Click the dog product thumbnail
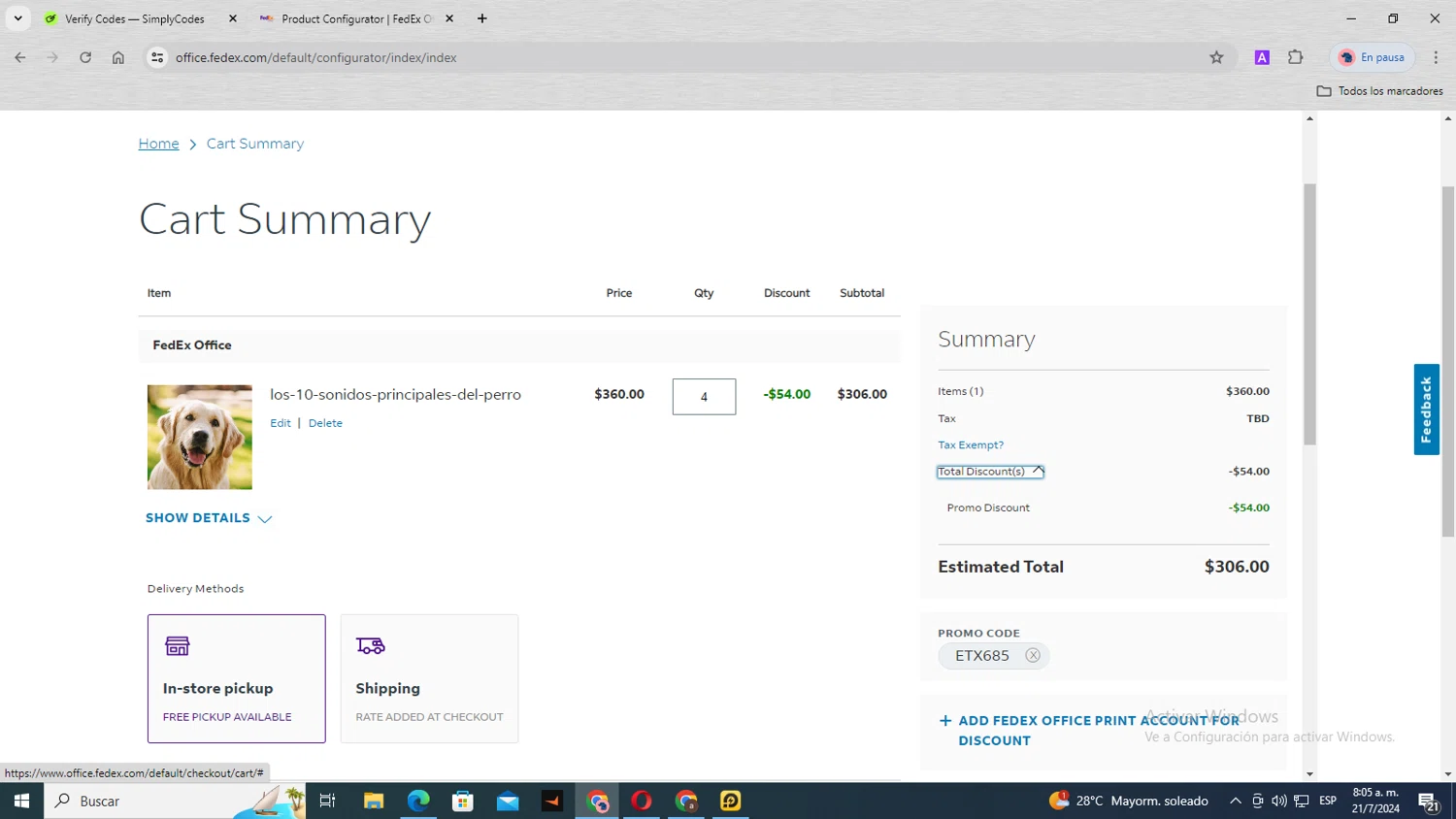1456x819 pixels. pyautogui.click(x=200, y=437)
